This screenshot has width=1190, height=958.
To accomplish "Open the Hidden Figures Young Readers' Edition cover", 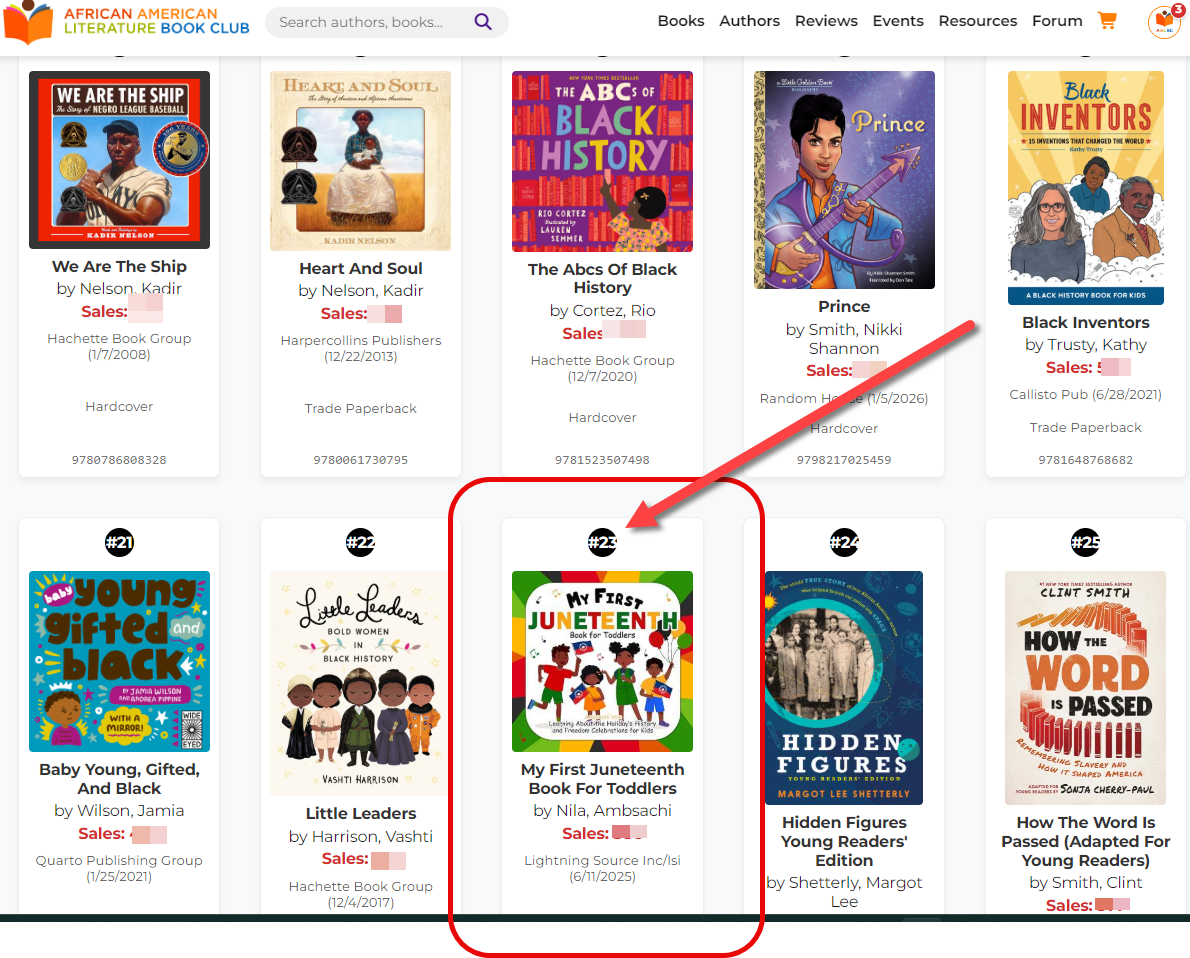I will click(844, 688).
